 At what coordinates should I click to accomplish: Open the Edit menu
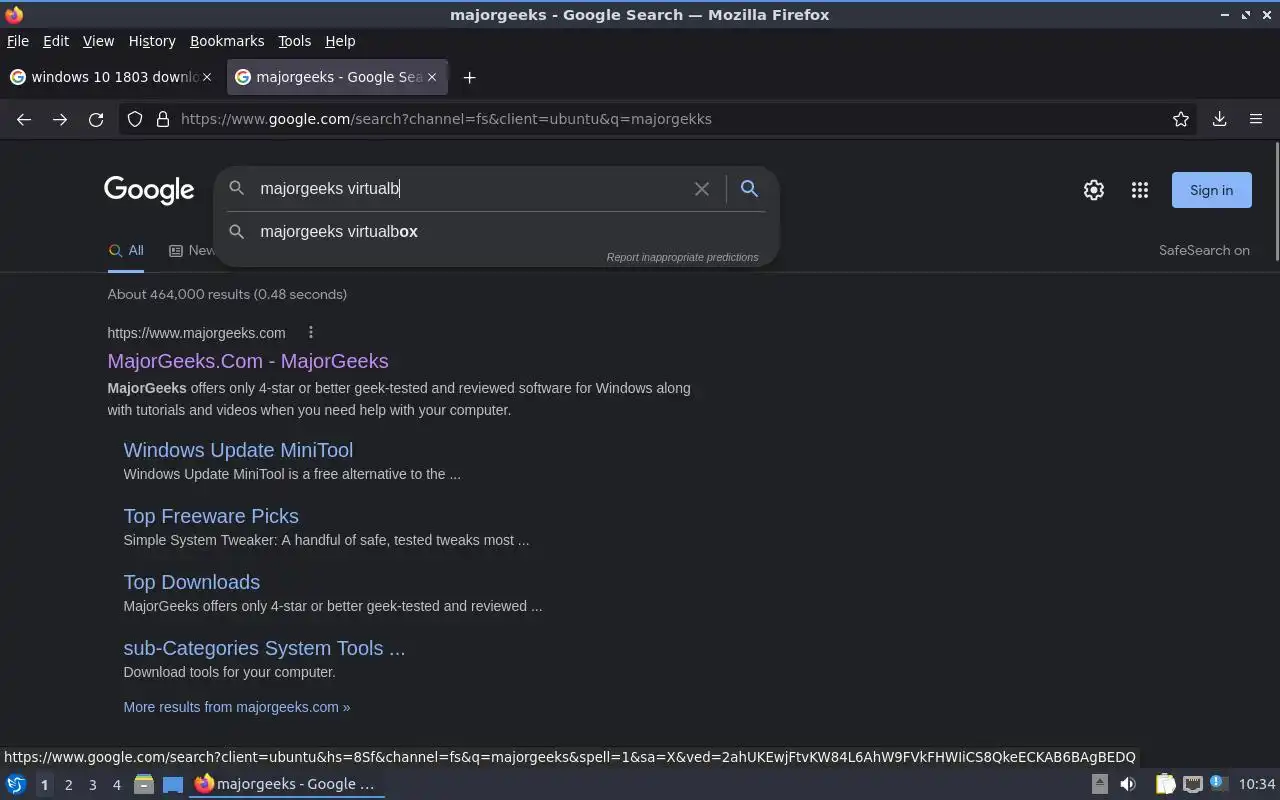pos(56,41)
